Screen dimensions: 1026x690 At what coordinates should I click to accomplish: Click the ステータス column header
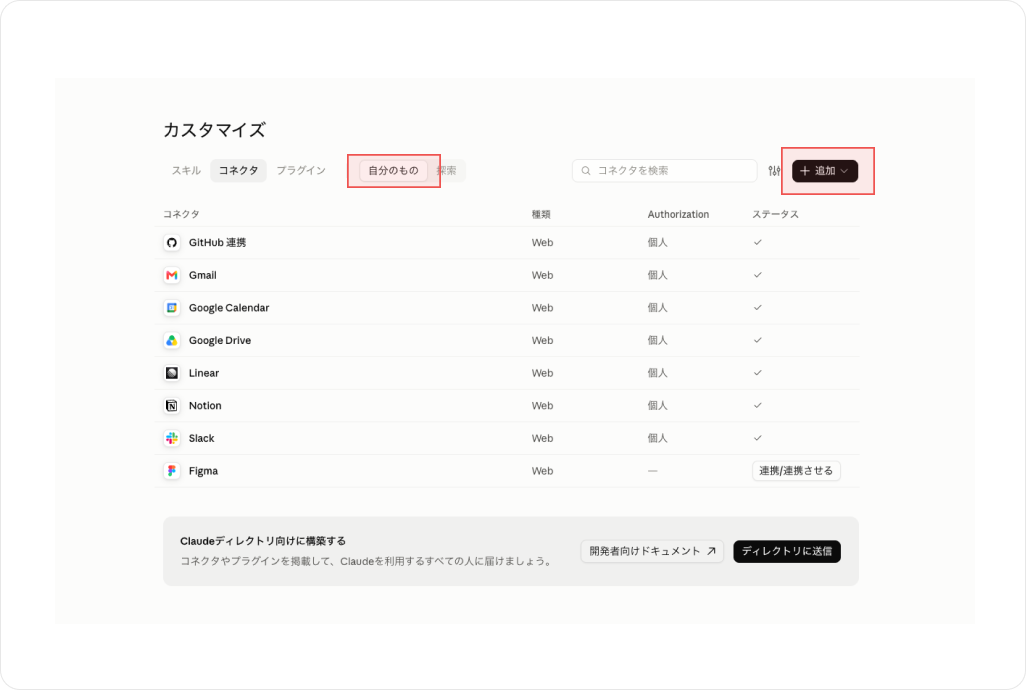[775, 215]
